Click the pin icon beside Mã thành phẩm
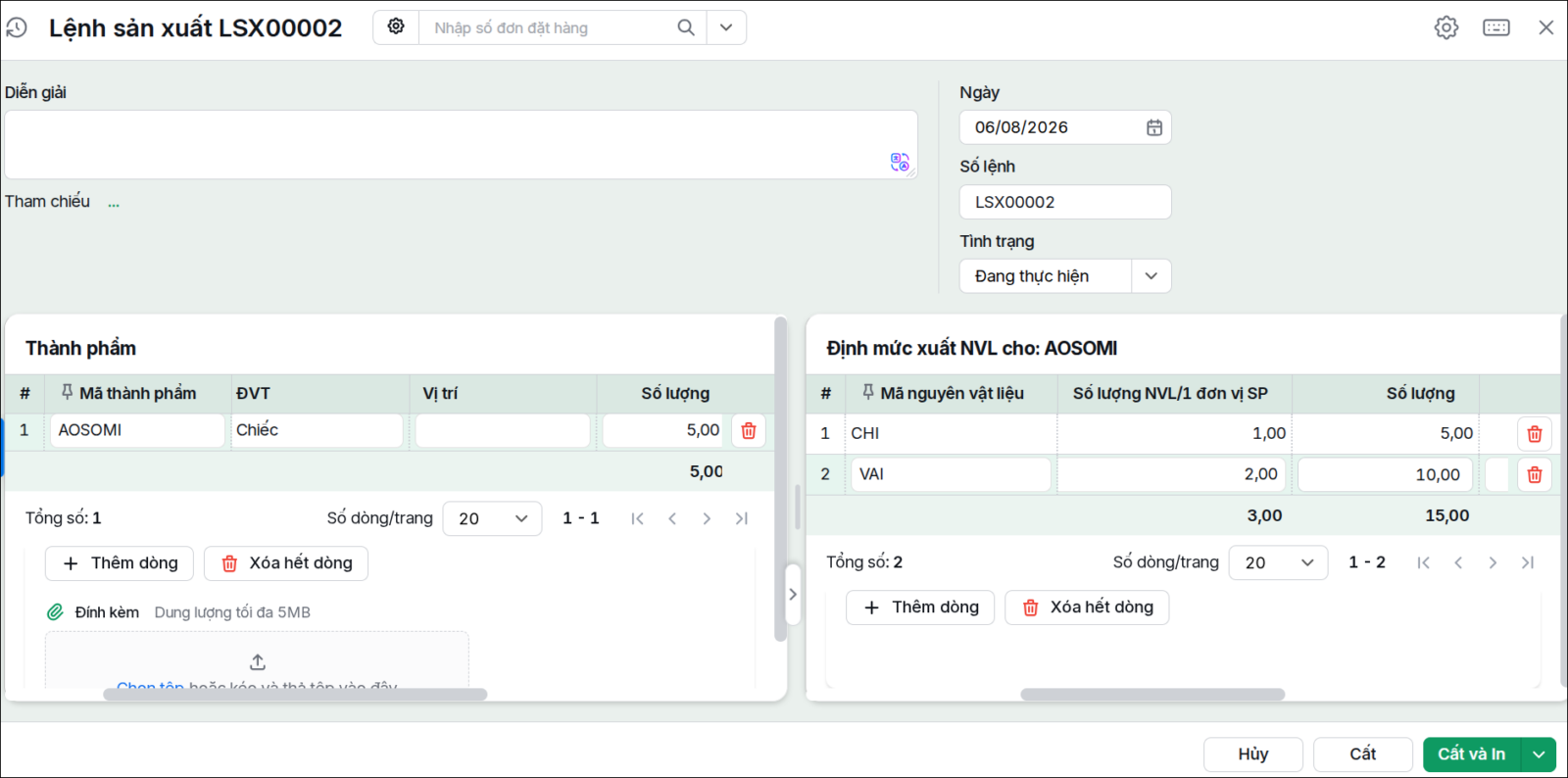 click(x=67, y=392)
